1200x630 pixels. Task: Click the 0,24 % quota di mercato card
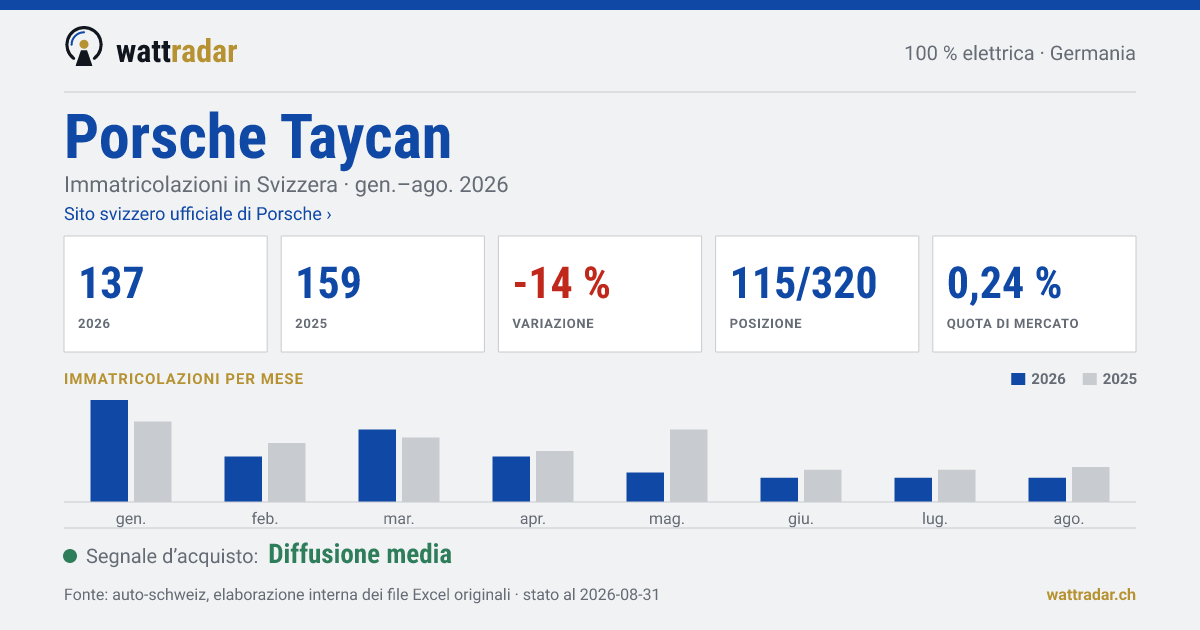(1034, 294)
